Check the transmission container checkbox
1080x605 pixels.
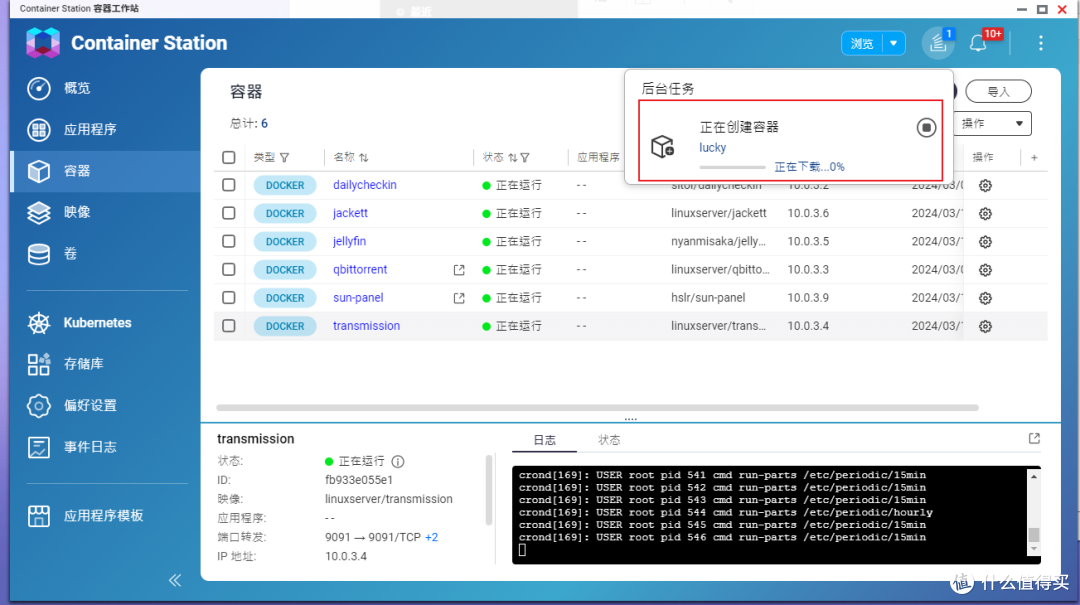(229, 326)
